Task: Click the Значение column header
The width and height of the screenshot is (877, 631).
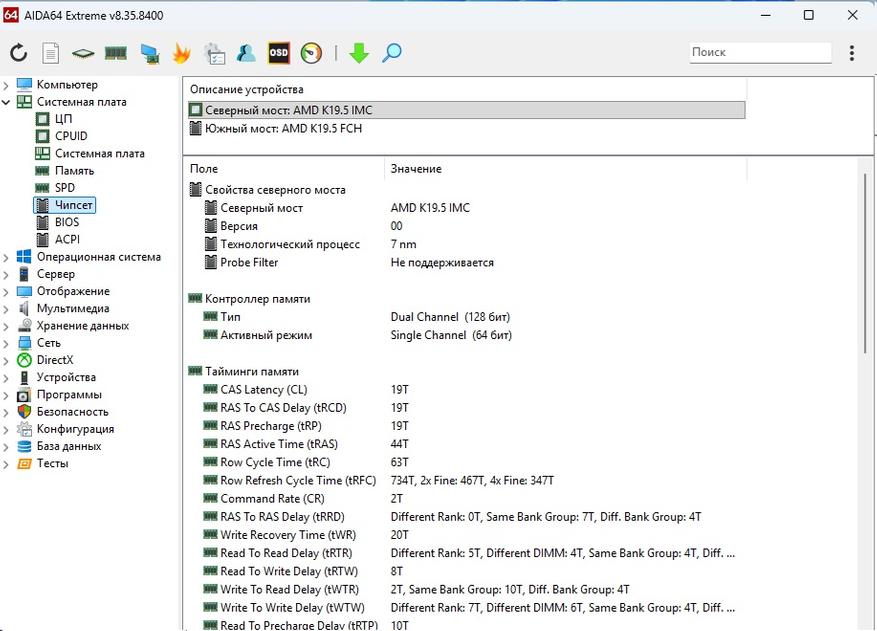Action: [x=565, y=169]
